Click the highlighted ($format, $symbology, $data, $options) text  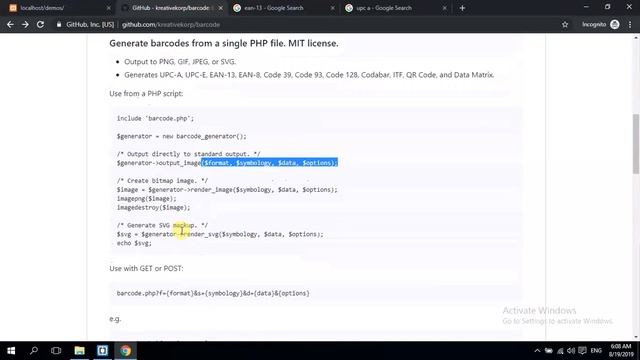(x=269, y=163)
